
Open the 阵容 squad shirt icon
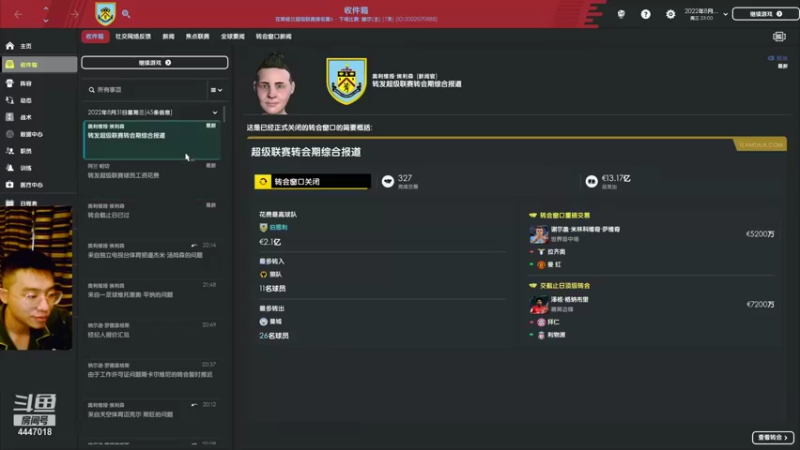(10, 83)
